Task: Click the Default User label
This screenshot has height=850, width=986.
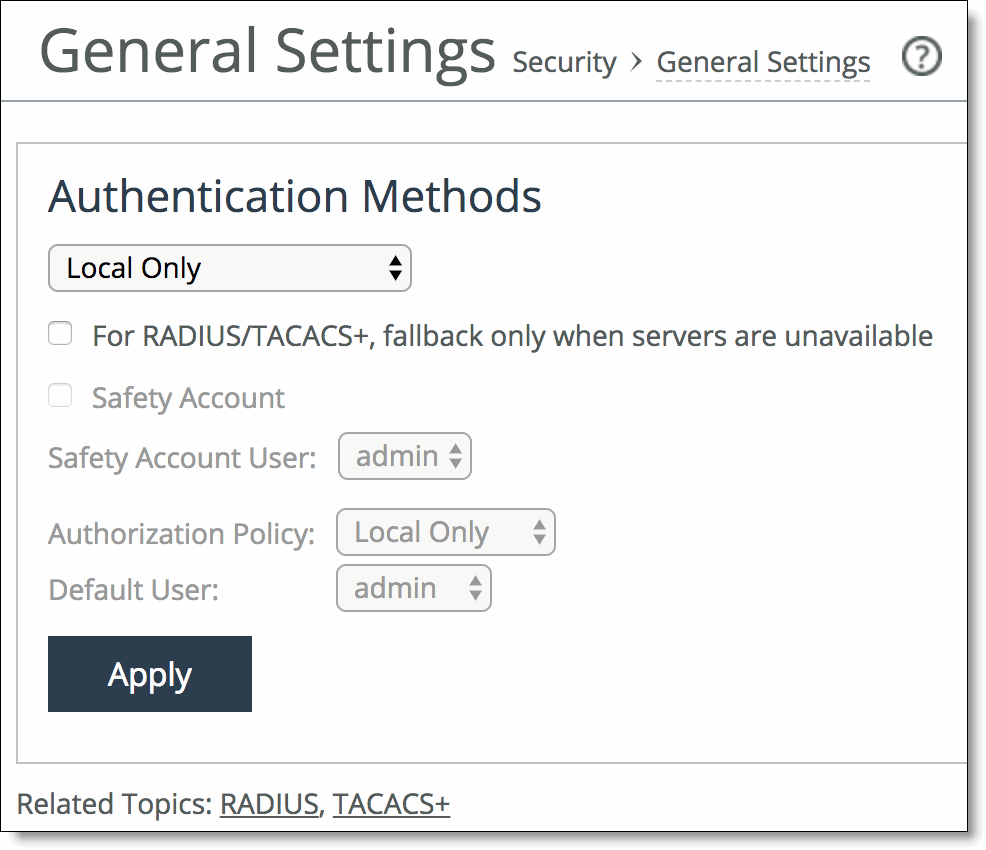Action: tap(133, 589)
